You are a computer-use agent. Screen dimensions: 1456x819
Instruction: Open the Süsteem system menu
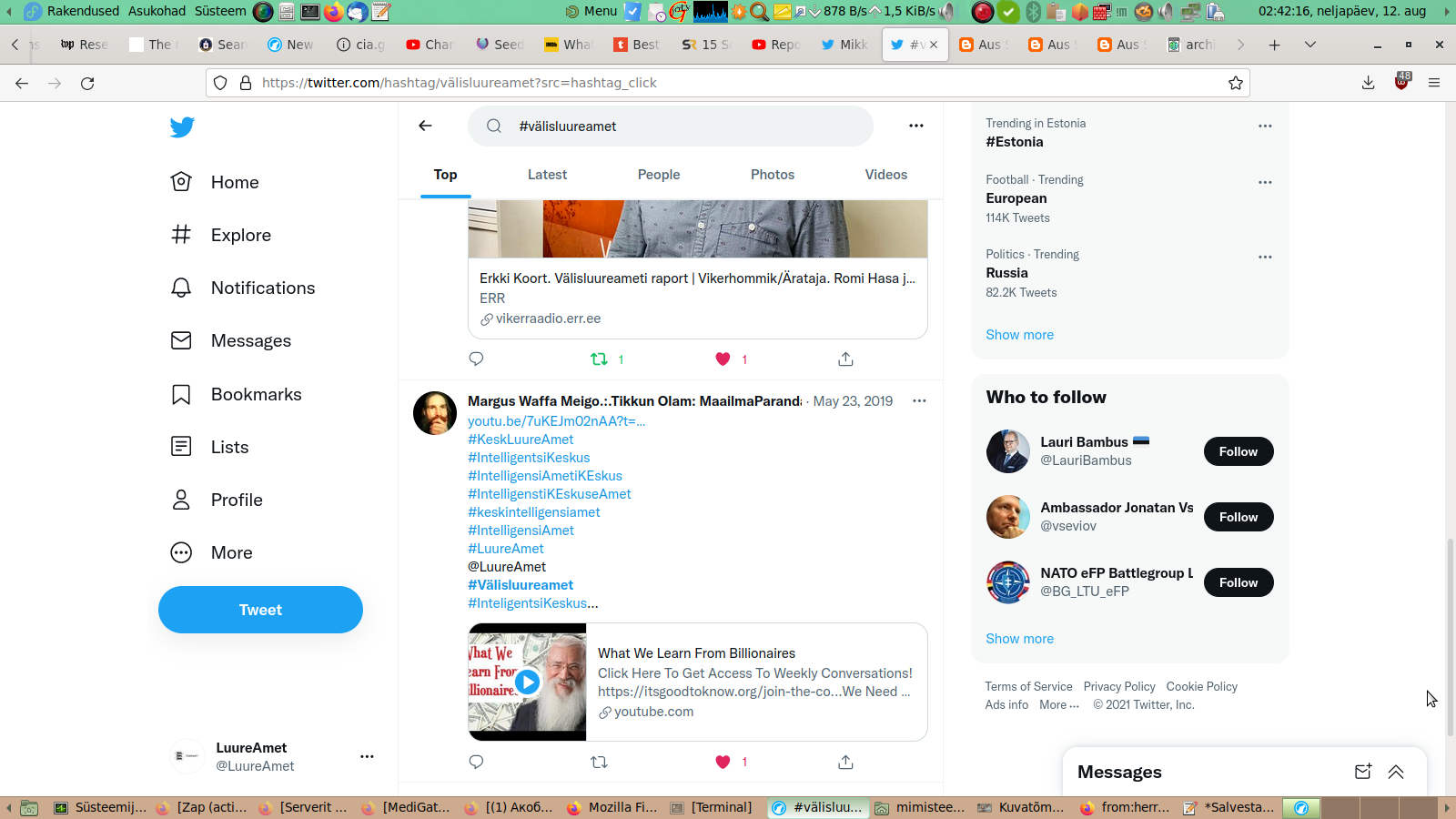coord(220,11)
